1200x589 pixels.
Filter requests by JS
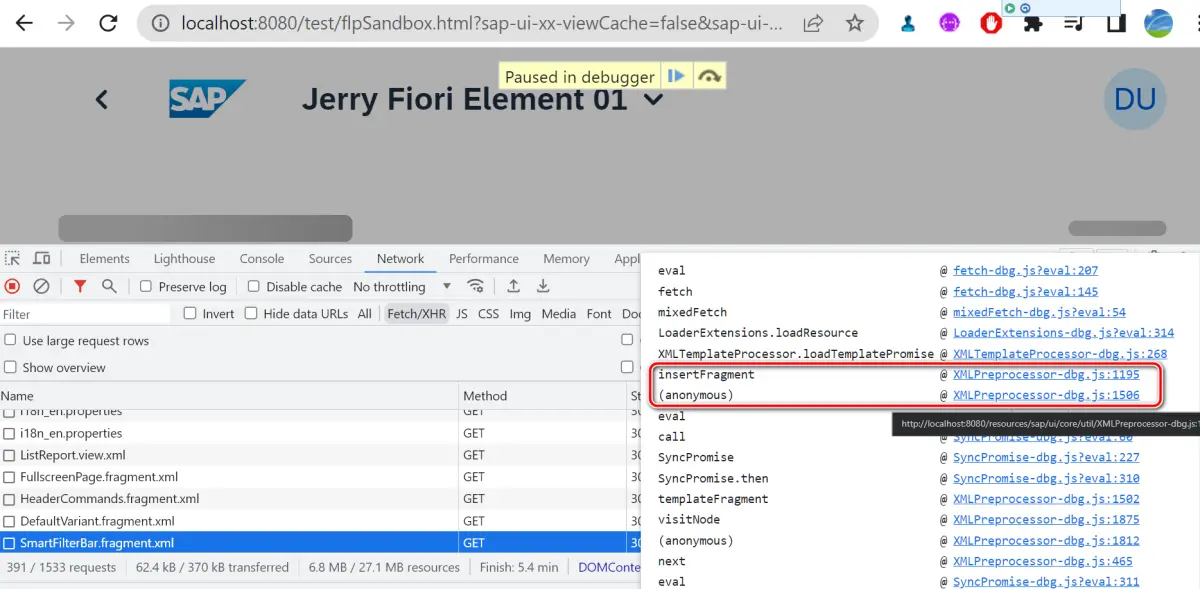(462, 313)
